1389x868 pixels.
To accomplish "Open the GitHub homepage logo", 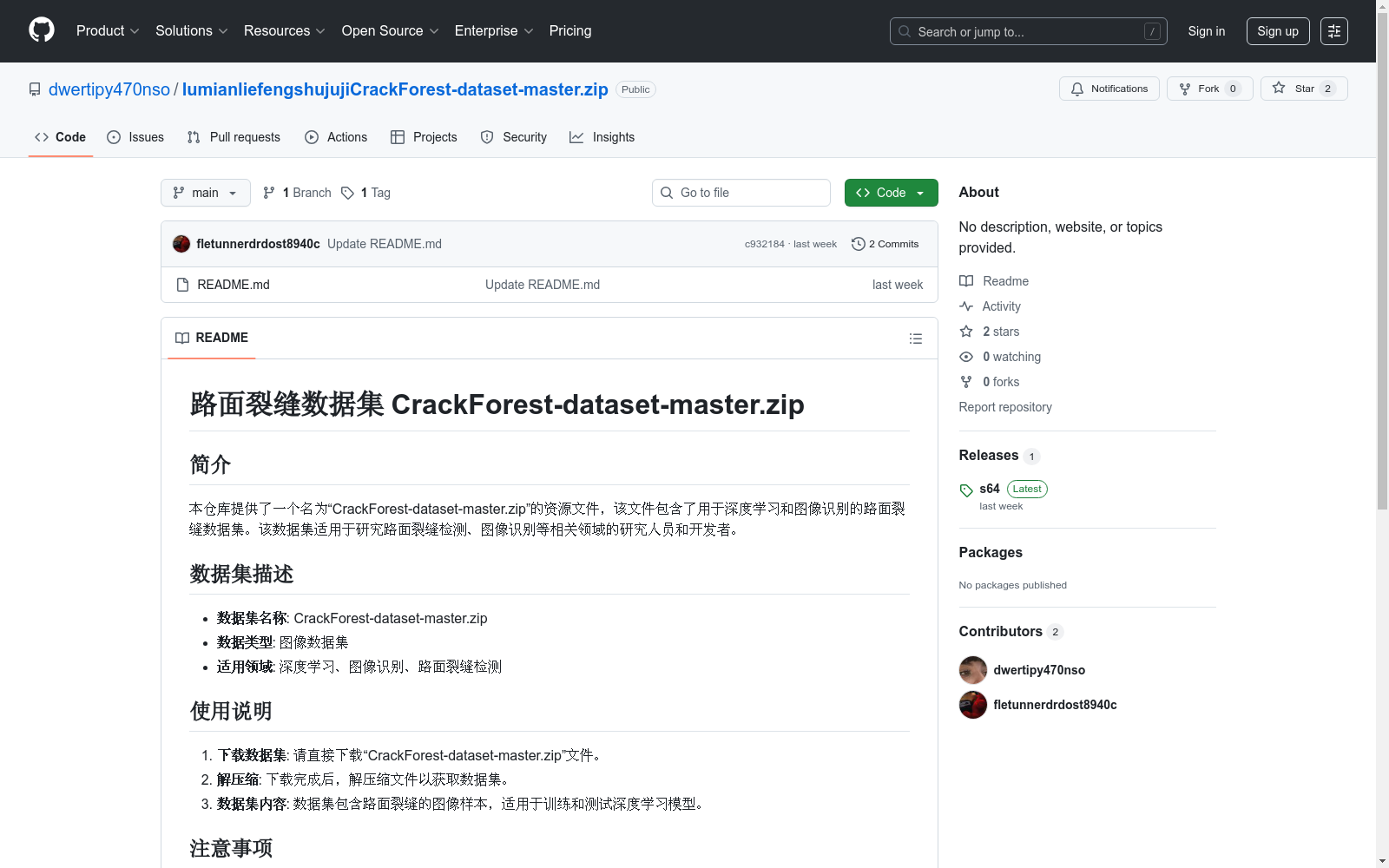I will click(x=42, y=30).
